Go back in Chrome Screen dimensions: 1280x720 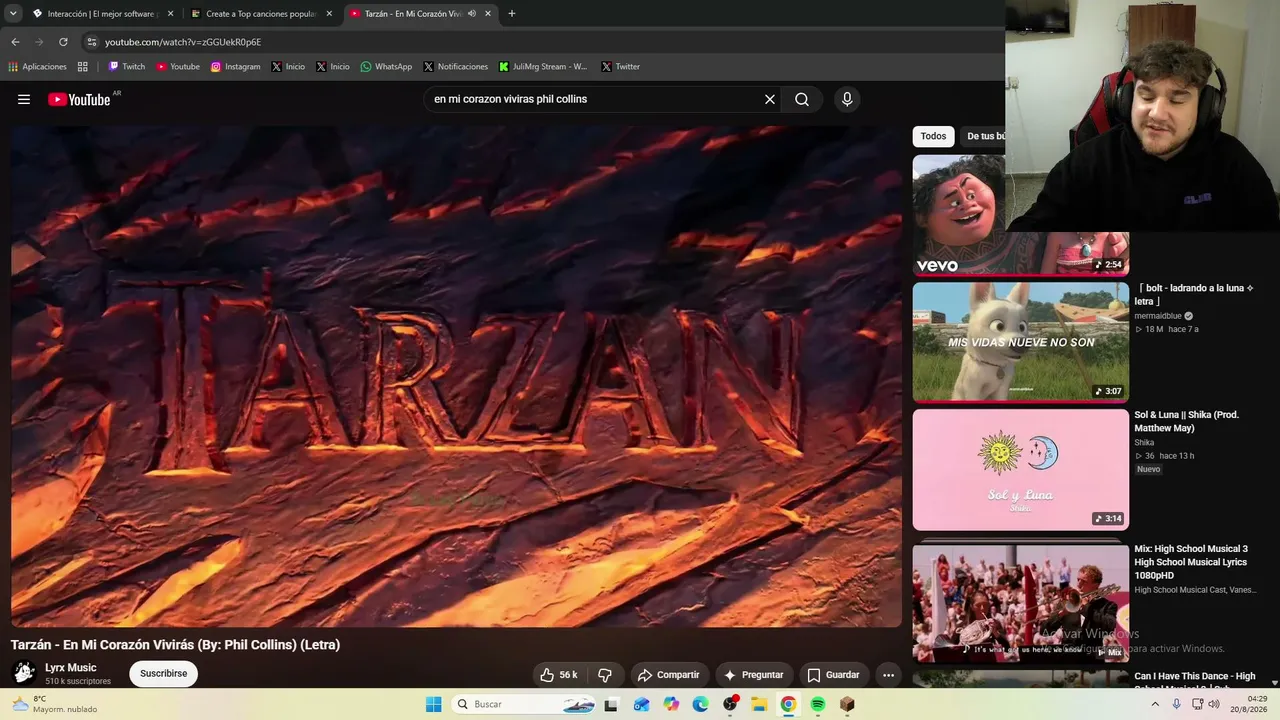[15, 42]
